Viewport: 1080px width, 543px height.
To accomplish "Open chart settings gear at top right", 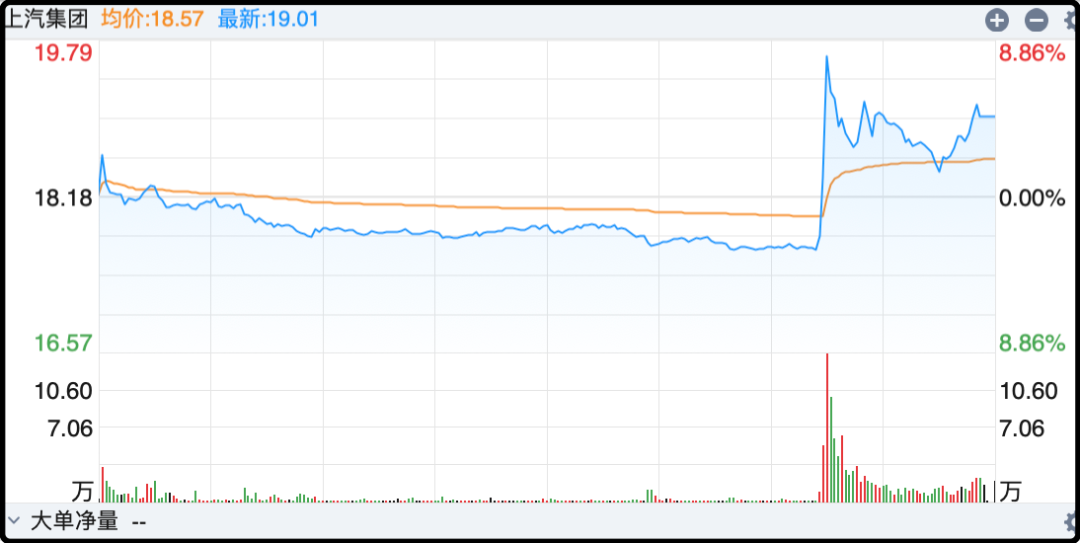I will pos(1071,19).
